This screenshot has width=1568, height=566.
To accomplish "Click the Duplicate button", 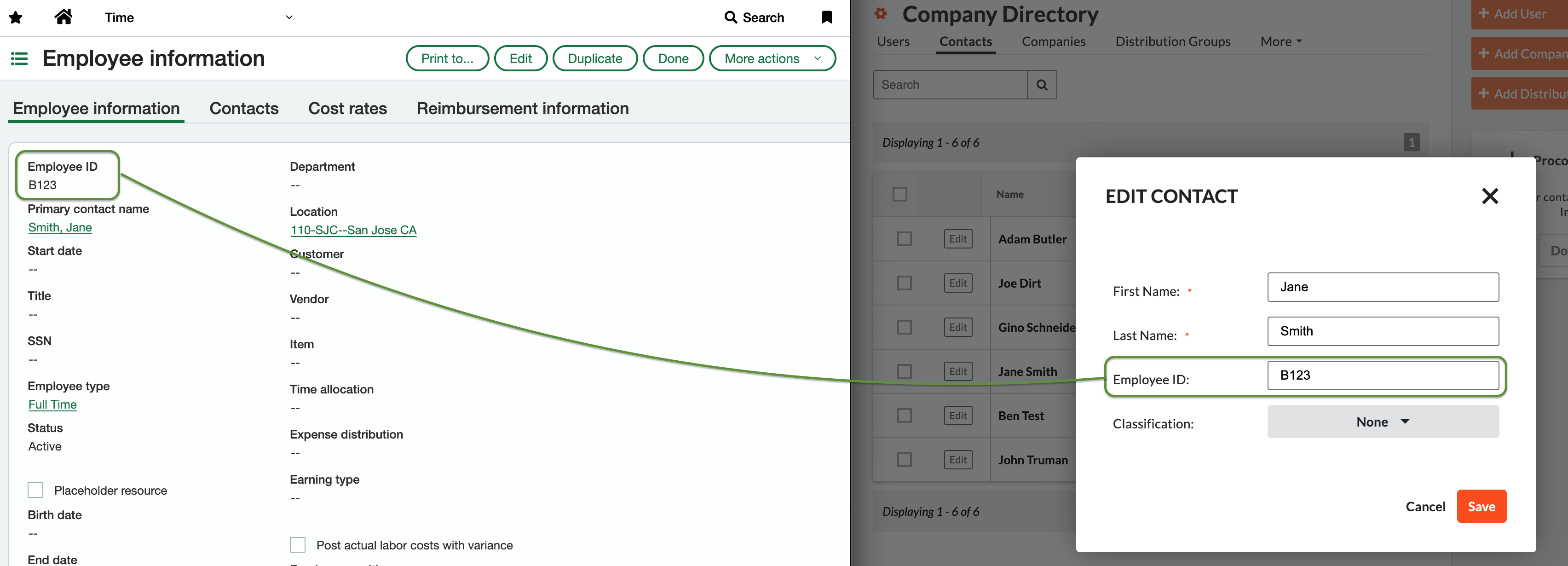I will point(595,58).
